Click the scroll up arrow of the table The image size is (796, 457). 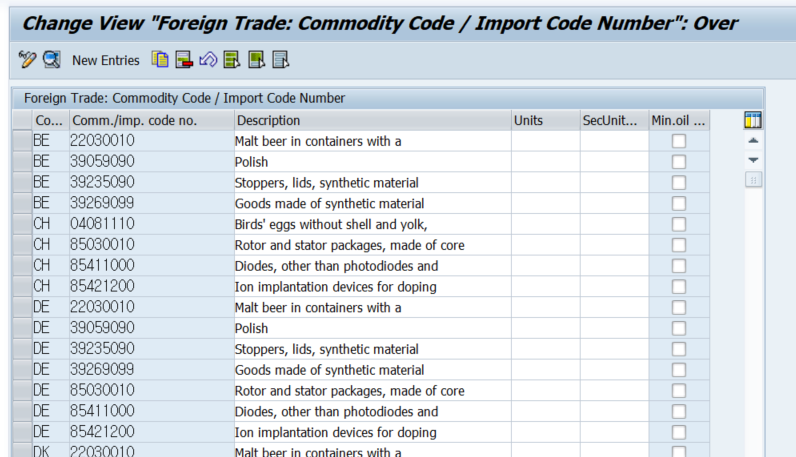(x=753, y=141)
